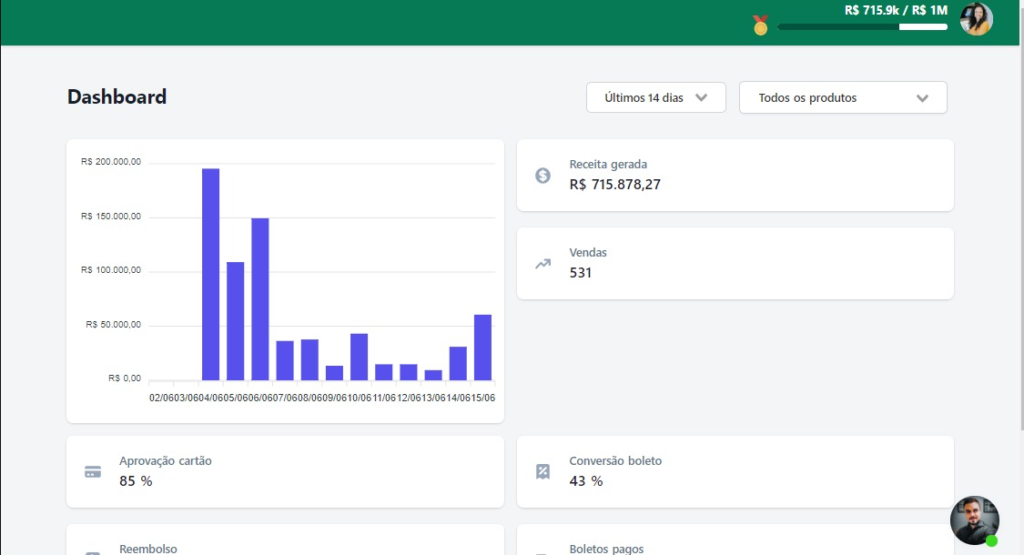Viewport: 1024px width, 555px height.
Task: Click the R$ 150.000,00 axis label
Action: point(110,216)
